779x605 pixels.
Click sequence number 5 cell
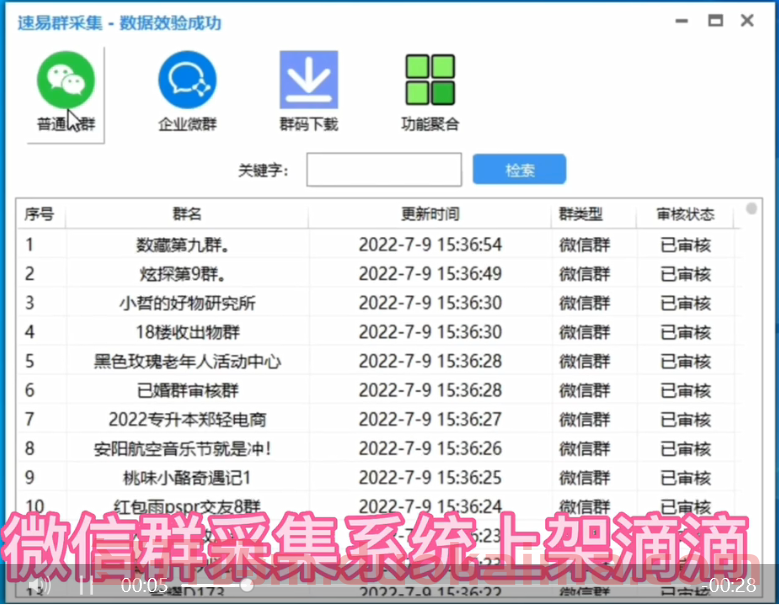(x=30, y=361)
